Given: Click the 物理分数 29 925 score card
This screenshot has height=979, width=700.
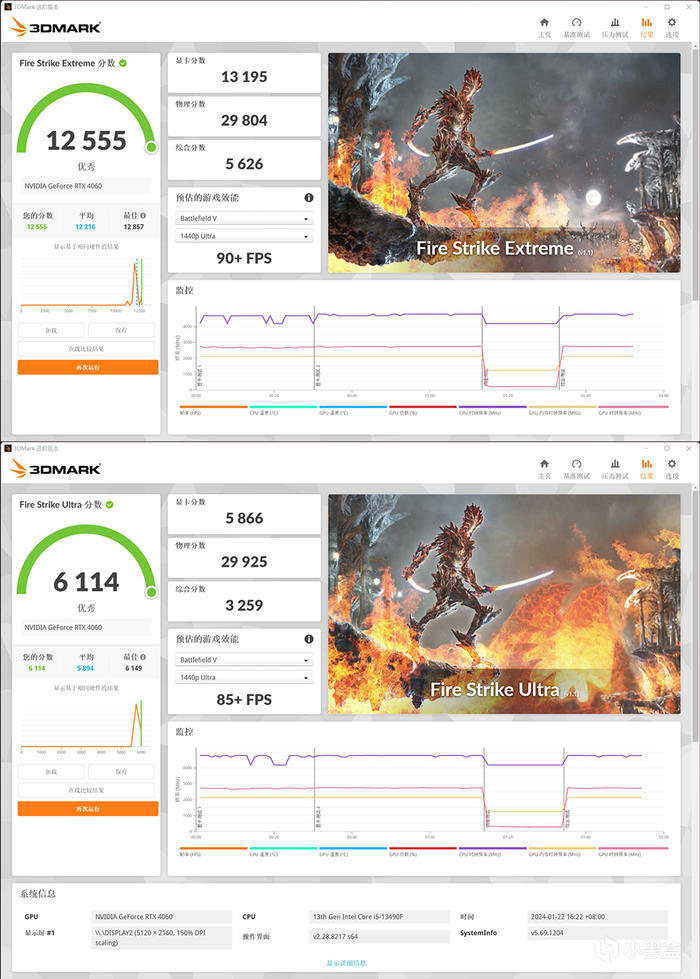Looking at the screenshot, I should coord(244,558).
